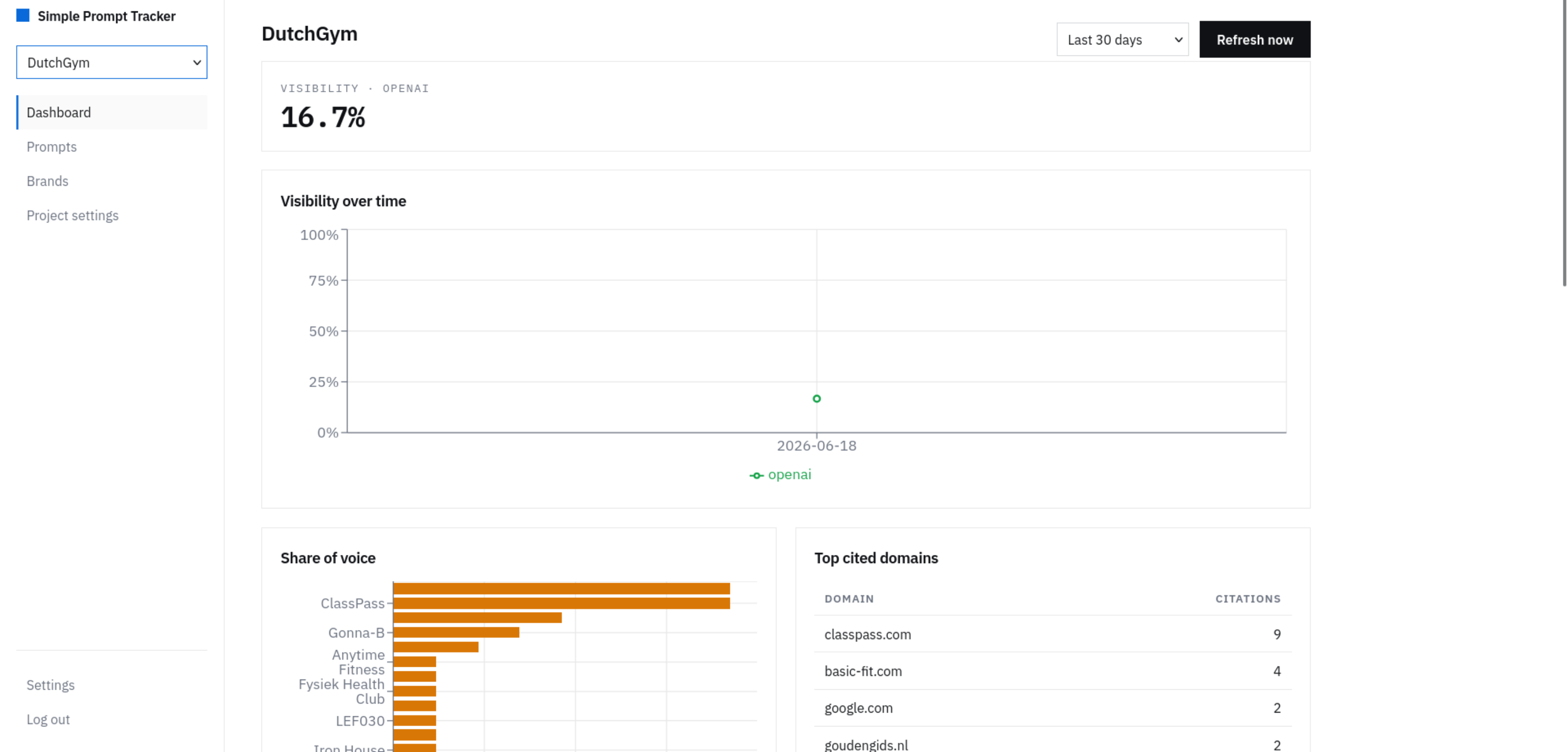Select the Gonna-B axis label
This screenshot has height=752, width=1568.
tap(356, 633)
